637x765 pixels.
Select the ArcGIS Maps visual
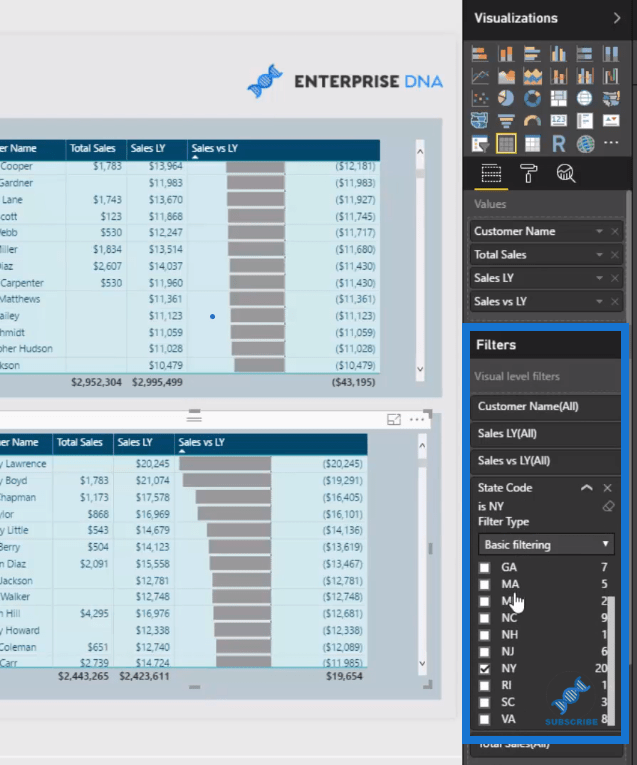click(584, 144)
